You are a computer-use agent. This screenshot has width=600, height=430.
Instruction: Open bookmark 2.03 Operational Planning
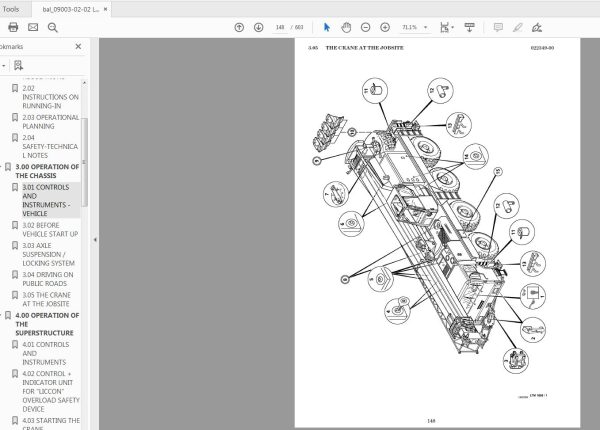point(51,122)
